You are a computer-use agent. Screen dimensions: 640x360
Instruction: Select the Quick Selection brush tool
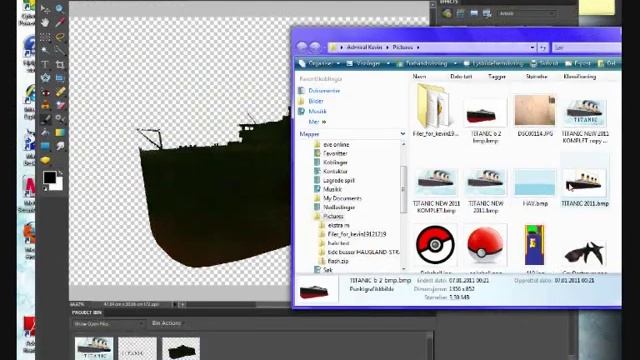pyautogui.click(x=60, y=51)
